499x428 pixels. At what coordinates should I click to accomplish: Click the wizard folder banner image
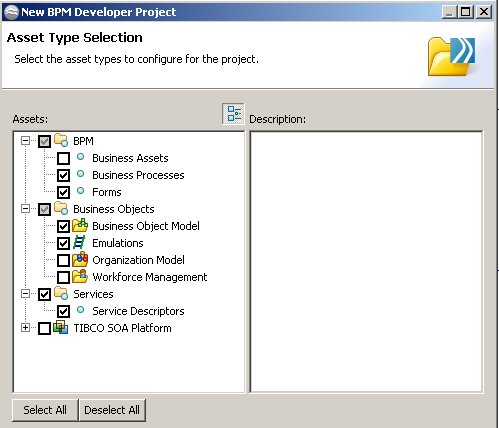click(x=452, y=56)
